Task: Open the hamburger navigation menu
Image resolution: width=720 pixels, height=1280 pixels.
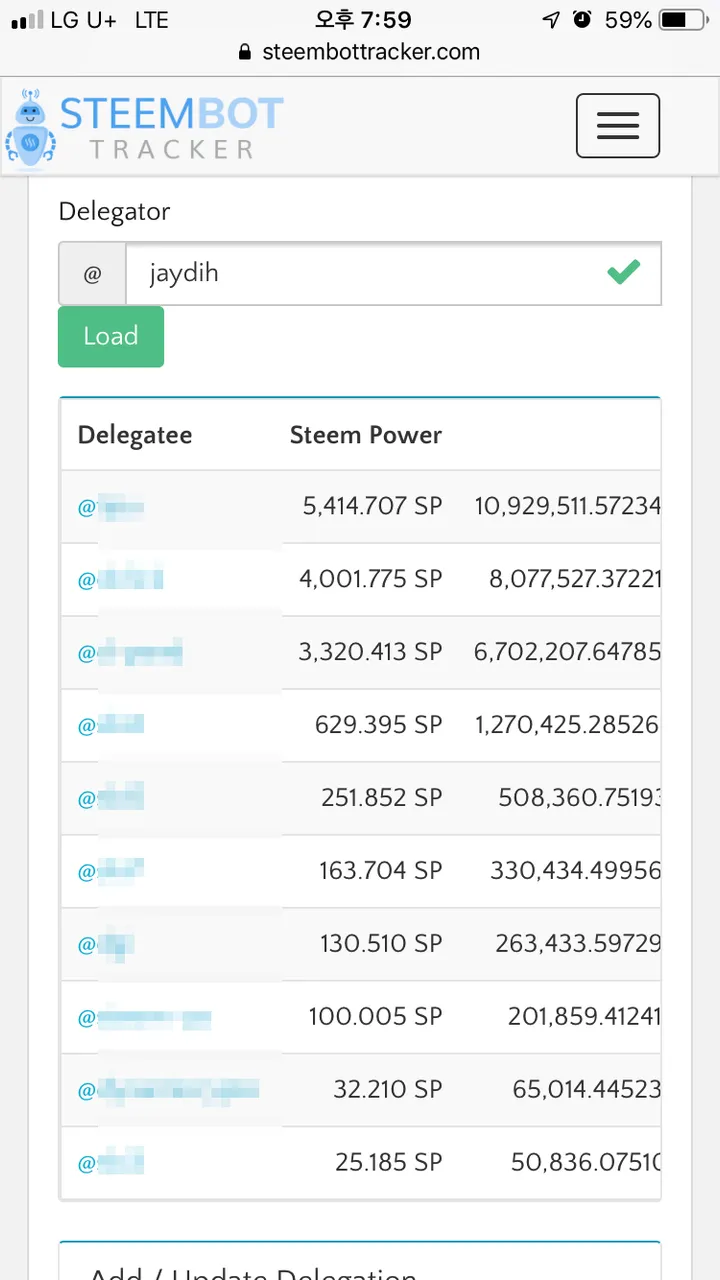Action: [617, 126]
